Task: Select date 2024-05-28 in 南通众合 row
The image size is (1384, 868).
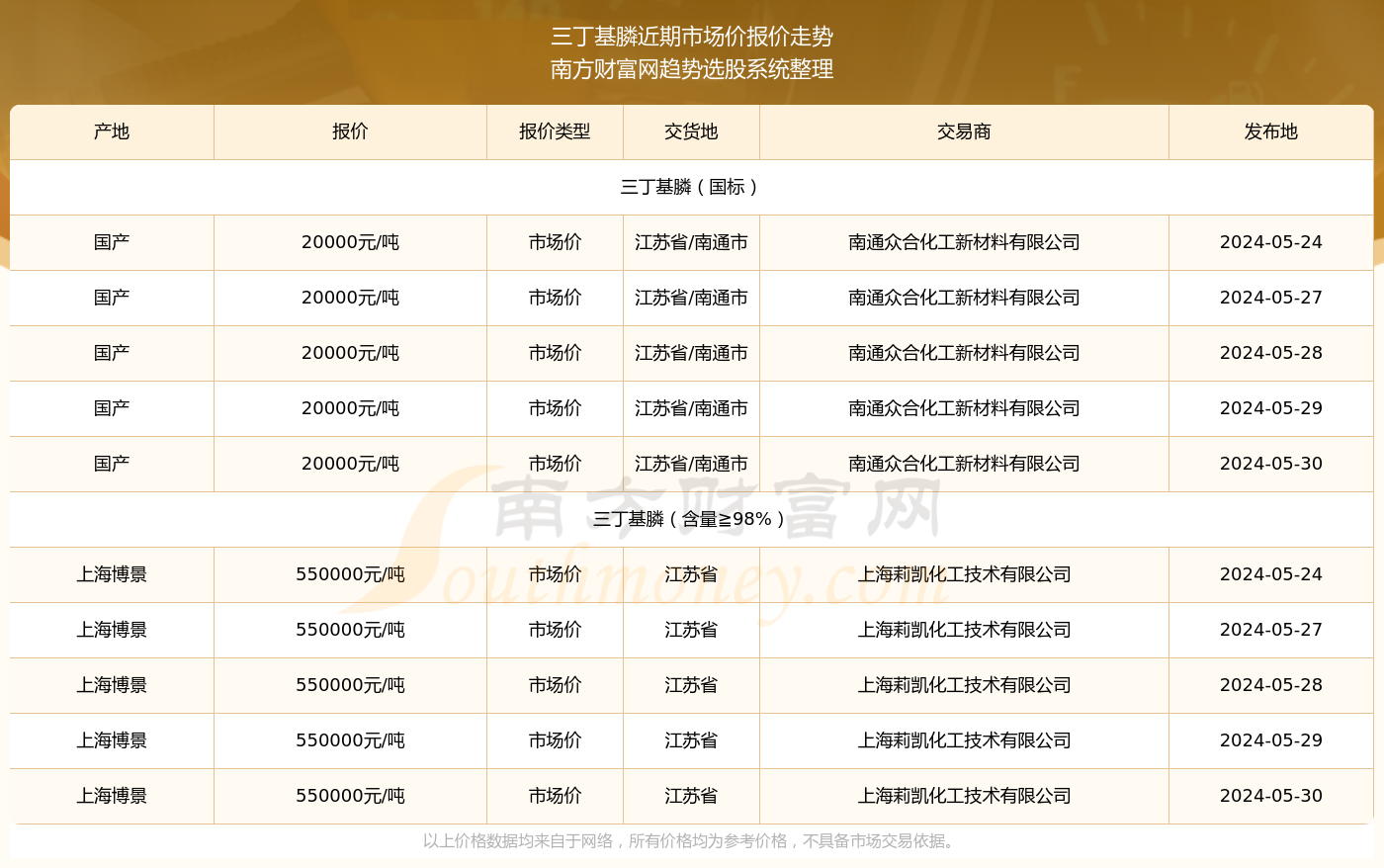Action: pyautogui.click(x=1271, y=353)
